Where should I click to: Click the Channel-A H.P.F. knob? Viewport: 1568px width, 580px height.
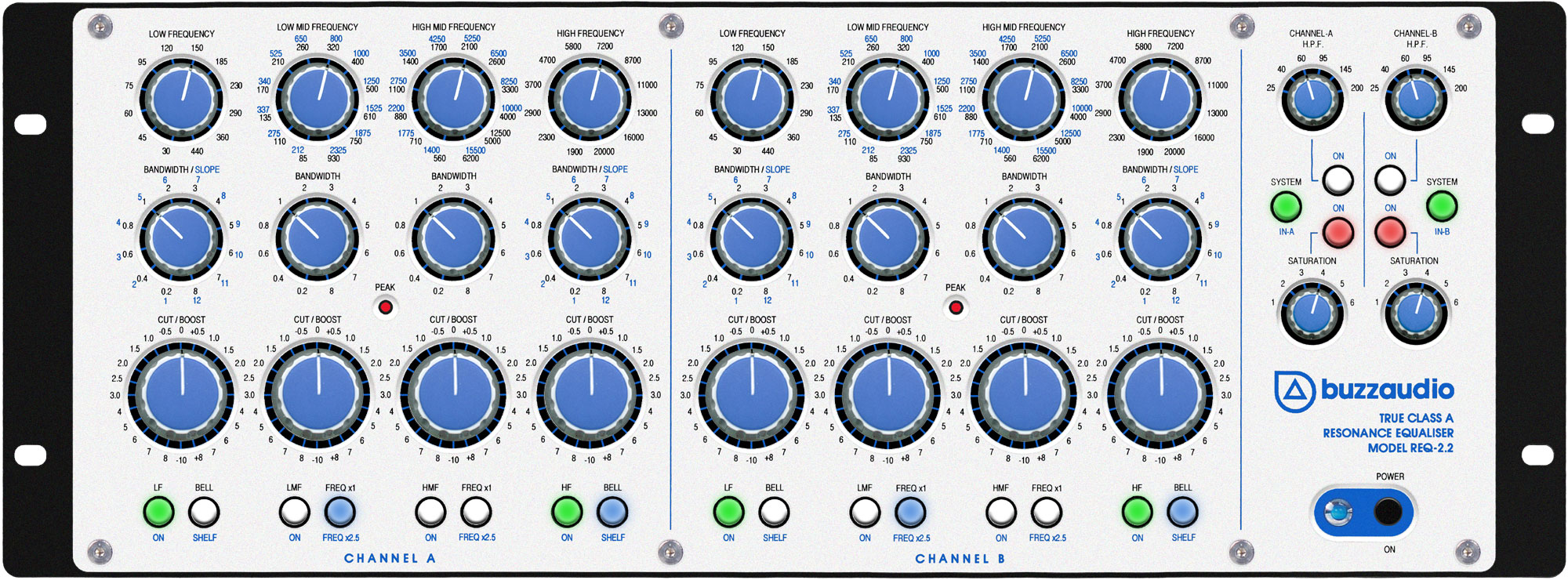pos(1312,99)
